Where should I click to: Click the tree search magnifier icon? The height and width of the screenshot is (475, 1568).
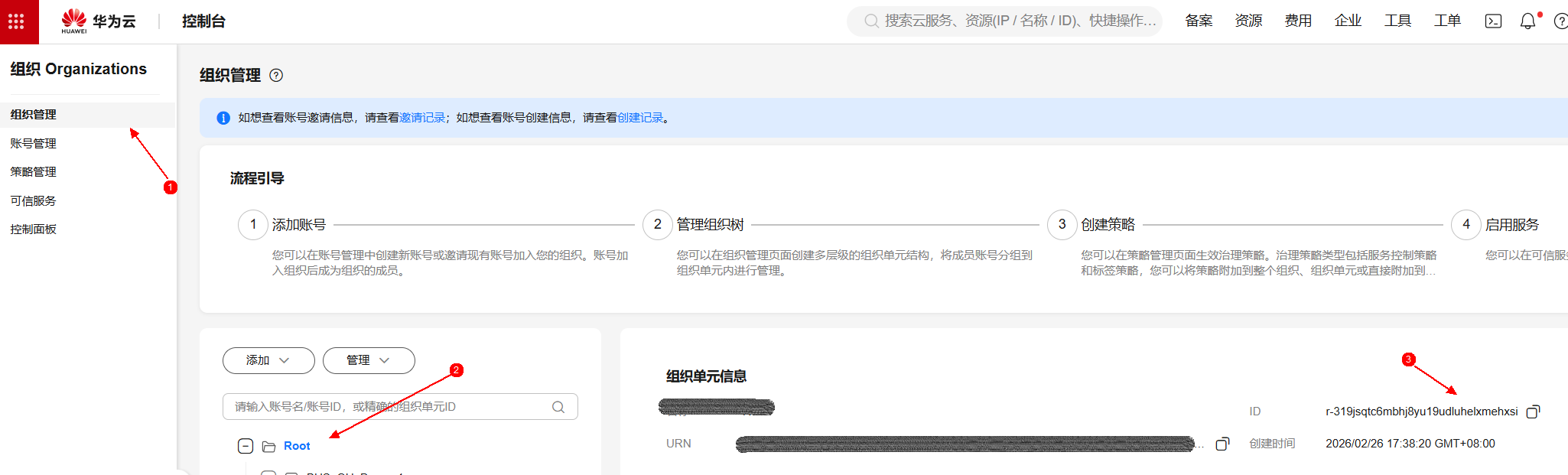coord(558,407)
